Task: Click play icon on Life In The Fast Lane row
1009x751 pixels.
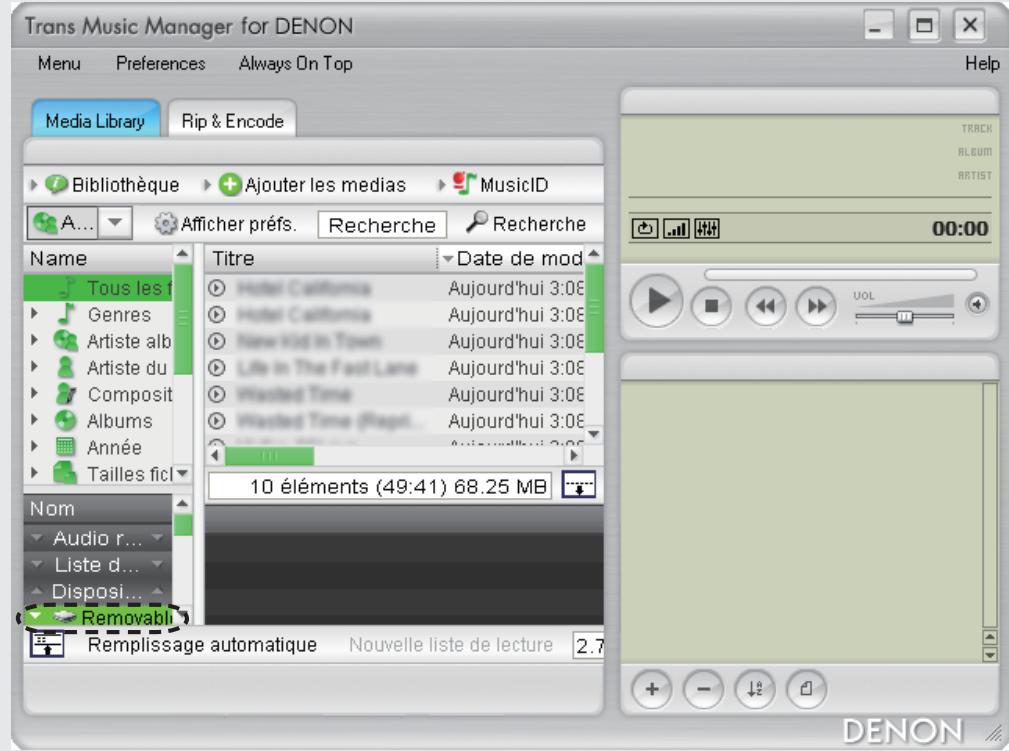Action: coord(217,367)
